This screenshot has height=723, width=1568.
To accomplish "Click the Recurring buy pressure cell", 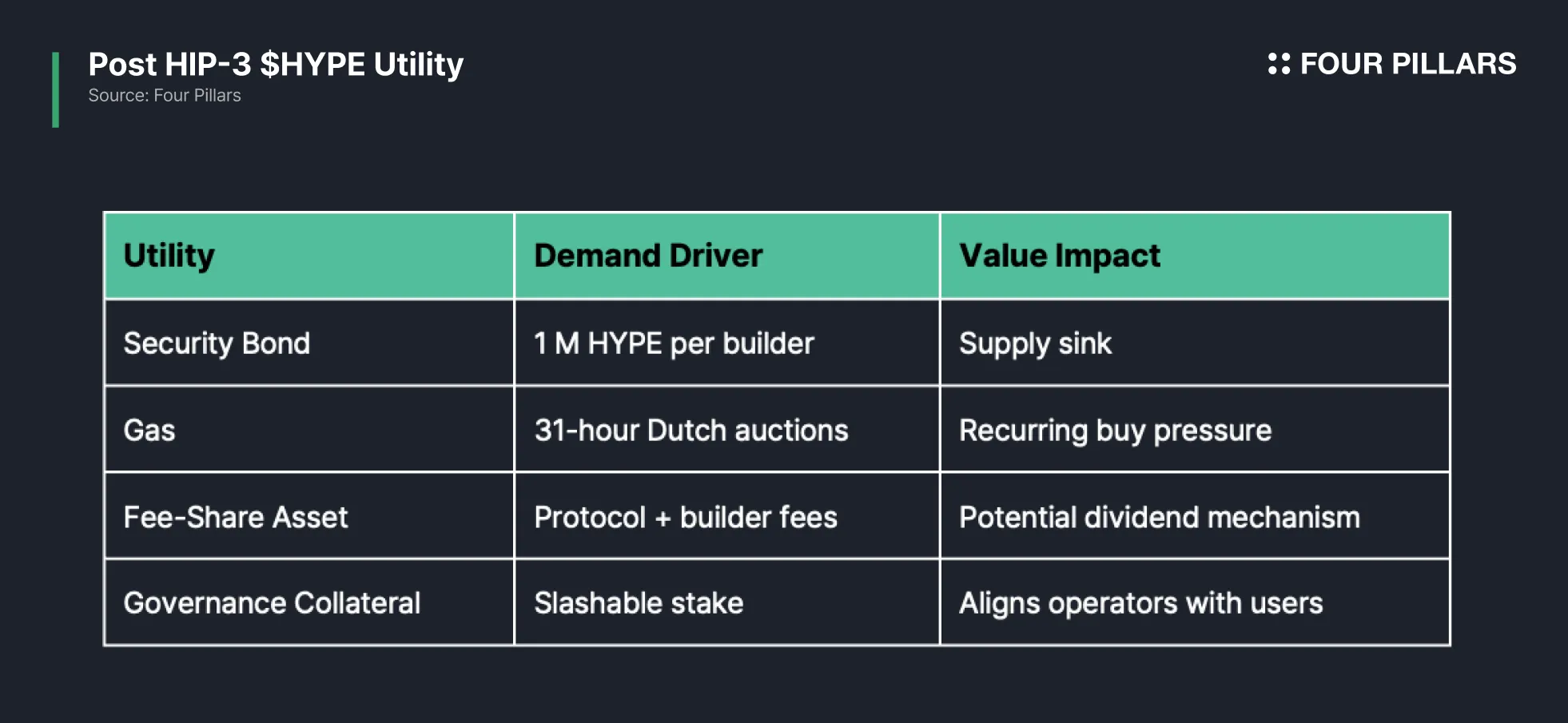I will 1195,430.
